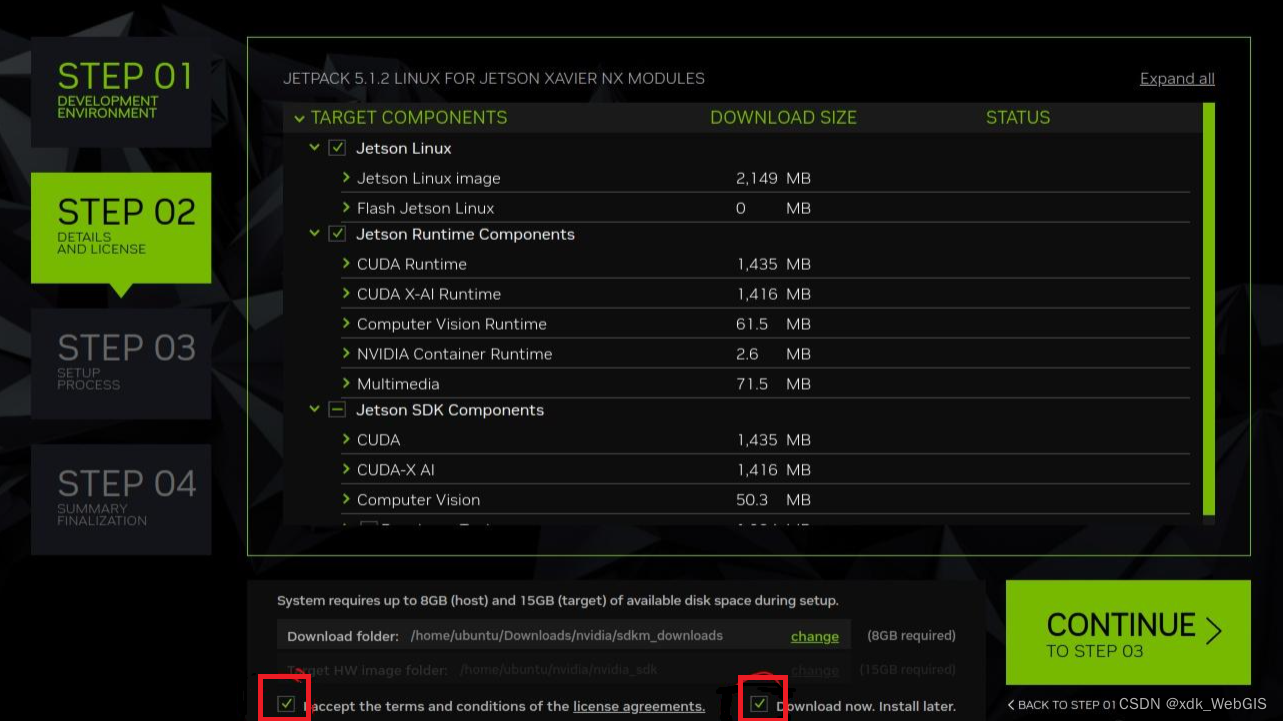Click the Target HW image folder path
The image size is (1283, 721).
564,669
